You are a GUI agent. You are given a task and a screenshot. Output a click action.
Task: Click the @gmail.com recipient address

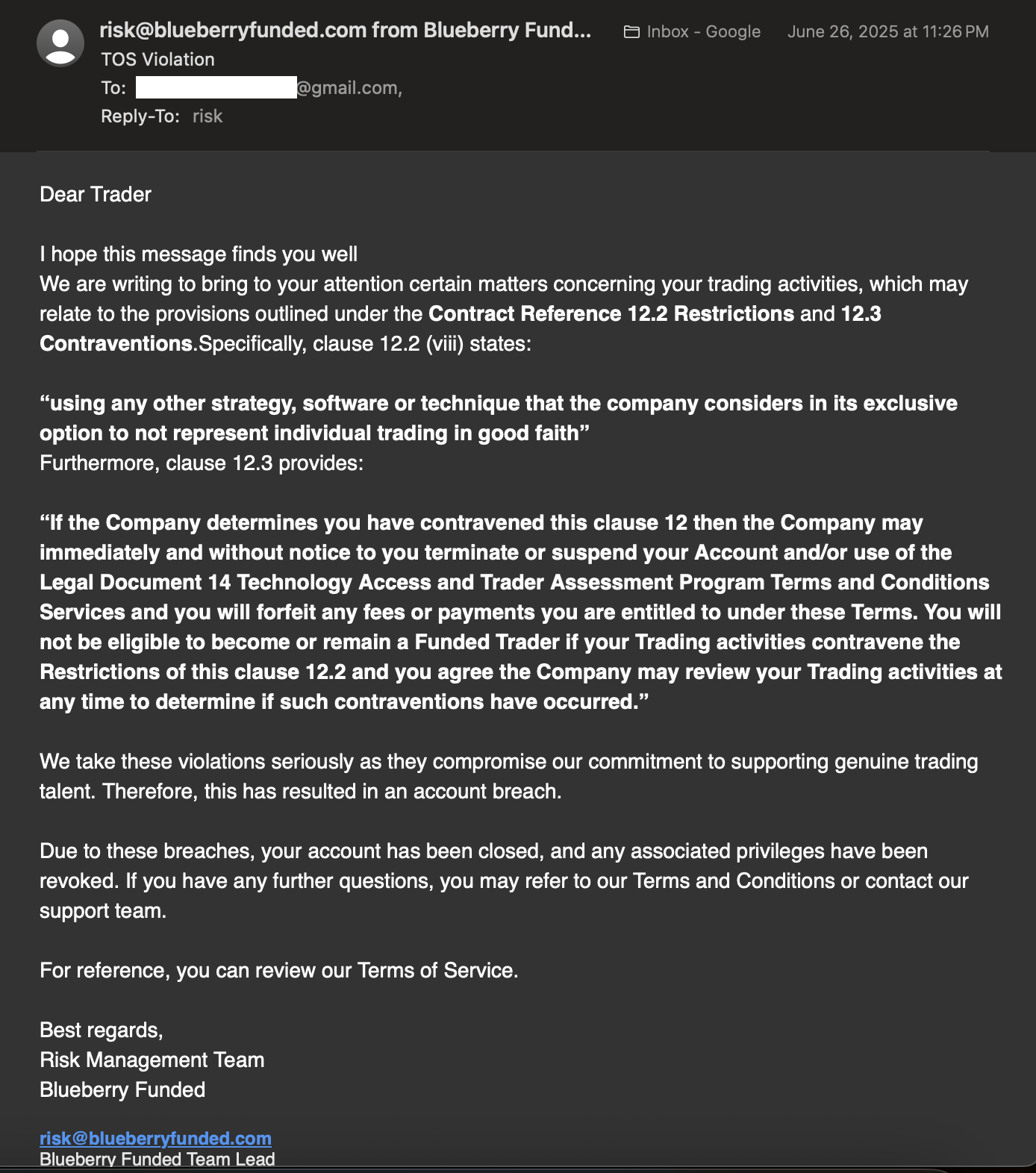point(349,88)
